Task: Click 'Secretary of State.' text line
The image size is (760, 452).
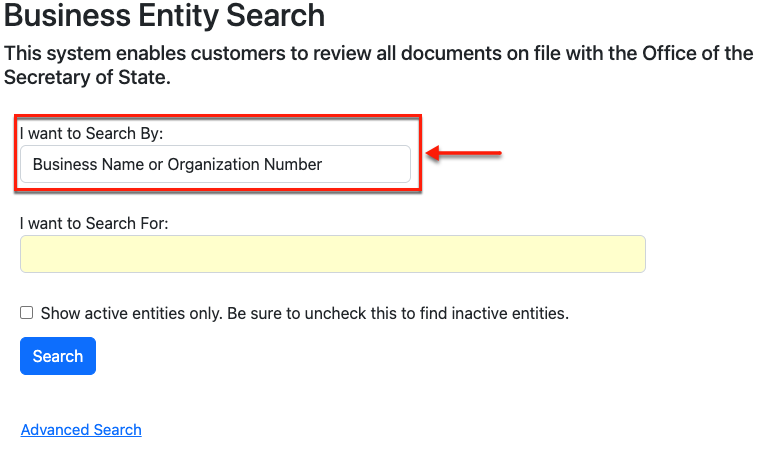Action: click(x=87, y=78)
